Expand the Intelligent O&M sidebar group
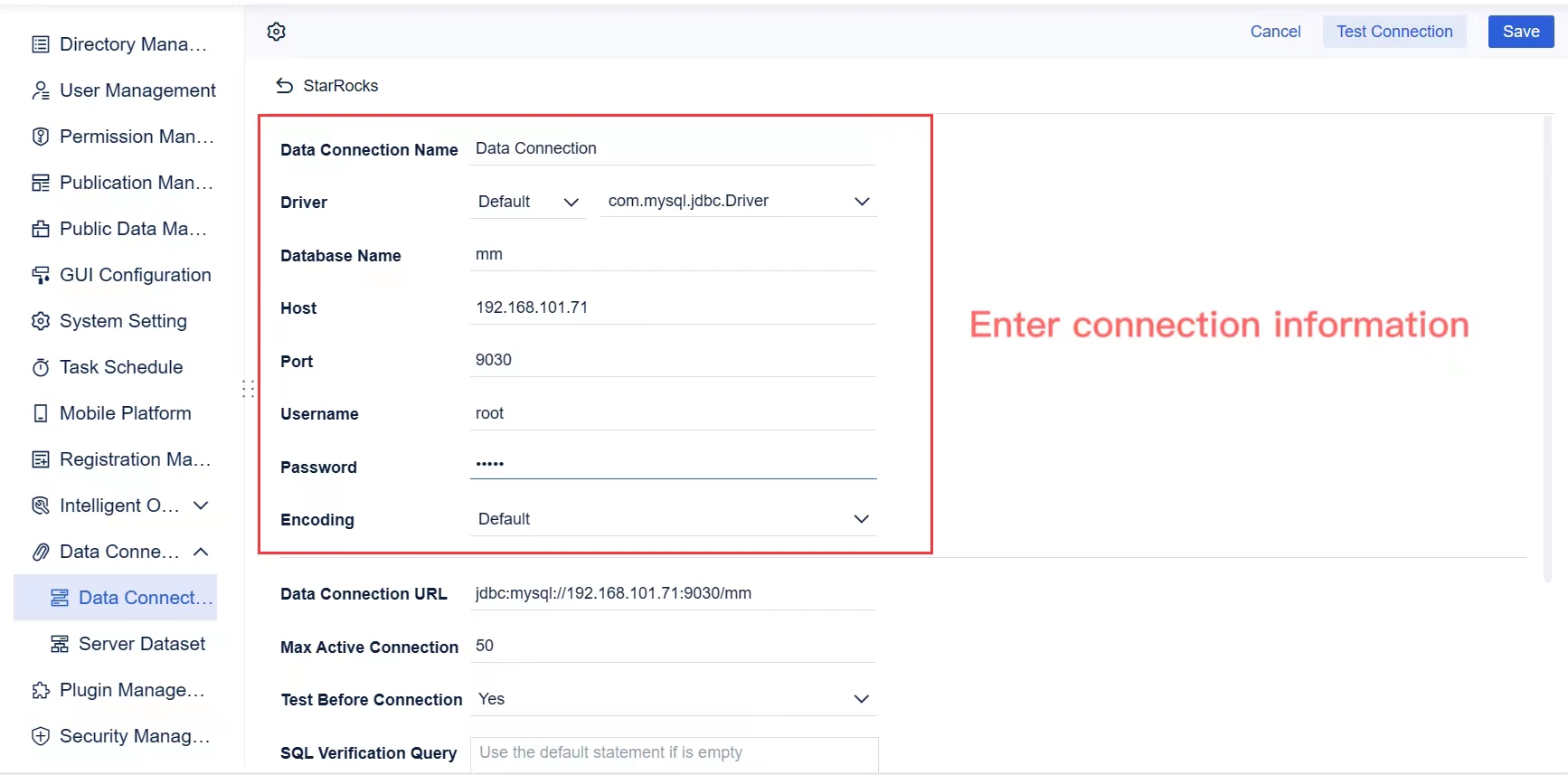Viewport: 1568px width, 775px height. (202, 506)
